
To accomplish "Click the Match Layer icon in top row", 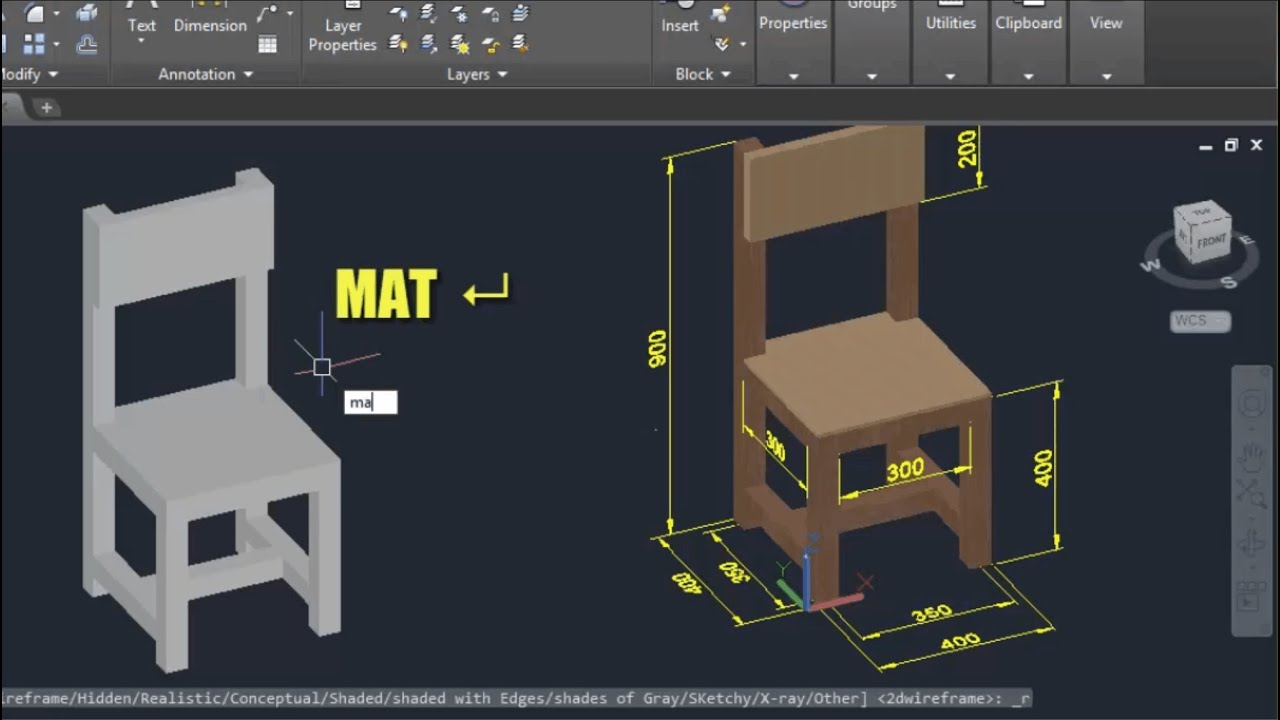I will [520, 14].
